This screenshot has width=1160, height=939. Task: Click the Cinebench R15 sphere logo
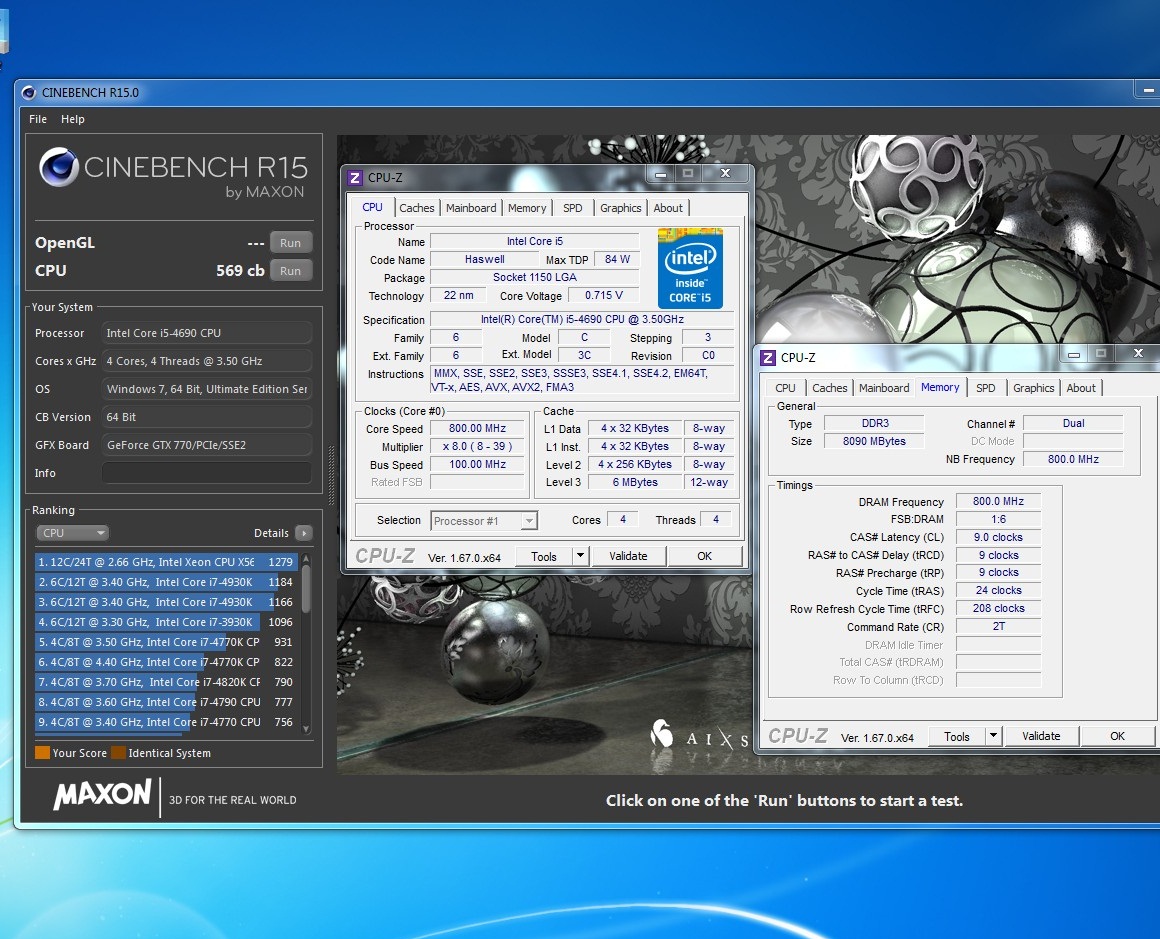pos(59,166)
